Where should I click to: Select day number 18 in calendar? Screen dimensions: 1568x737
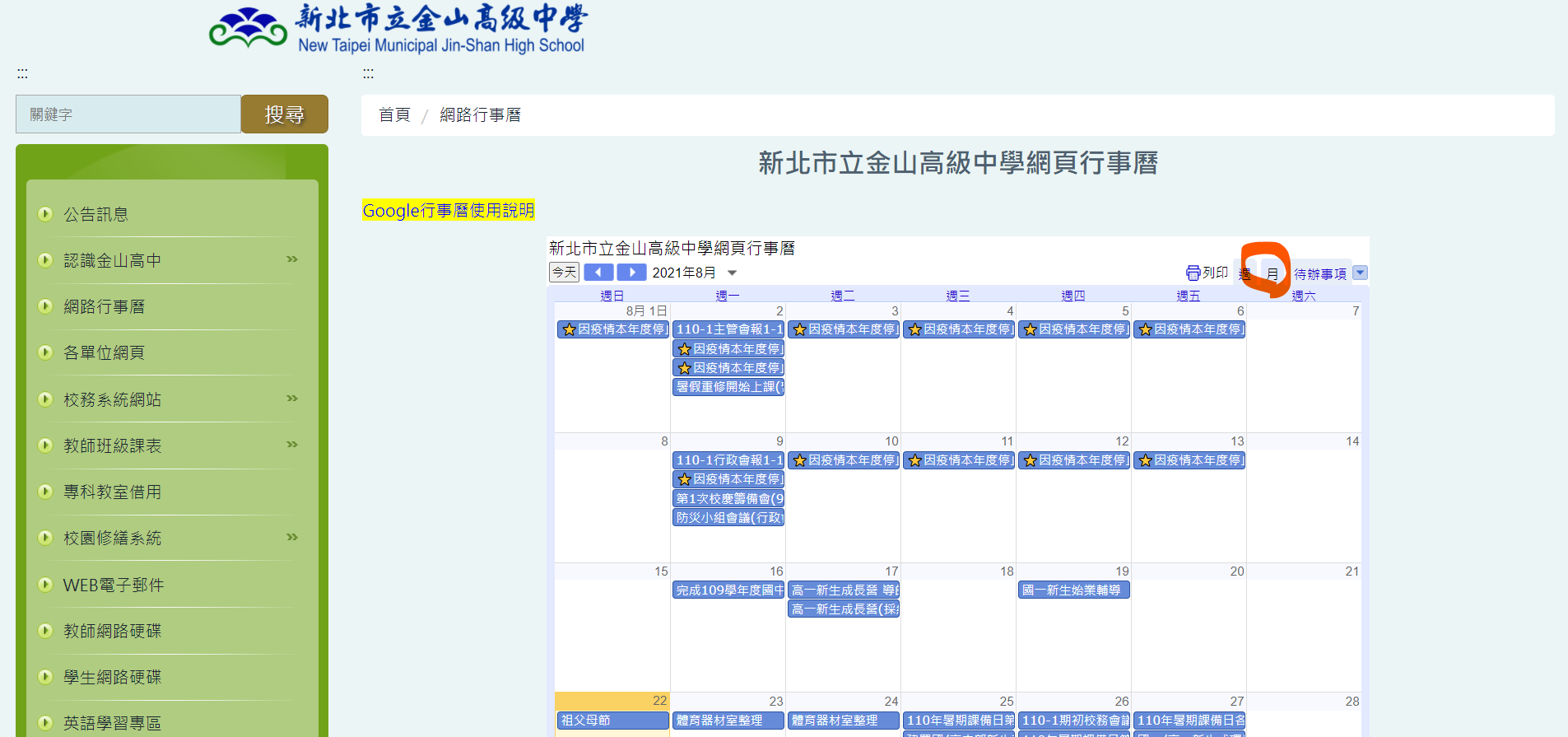pyautogui.click(x=1007, y=571)
